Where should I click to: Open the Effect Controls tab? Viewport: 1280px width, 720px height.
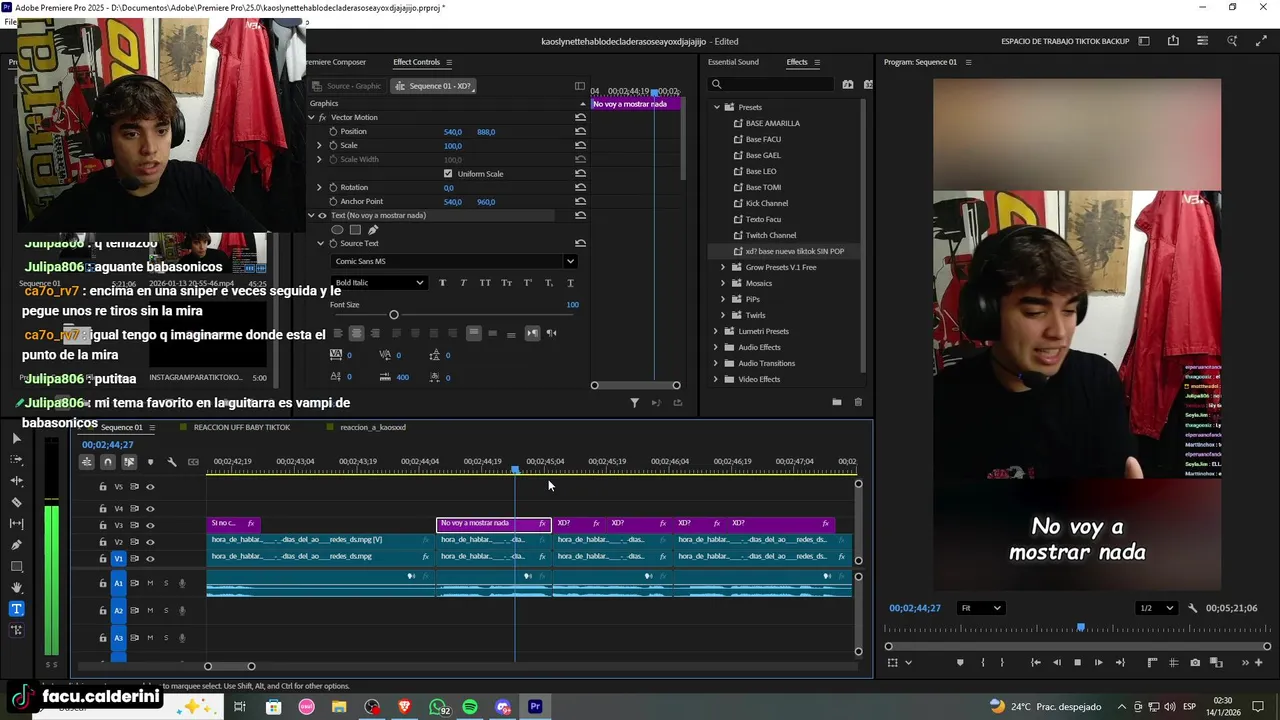tap(416, 62)
